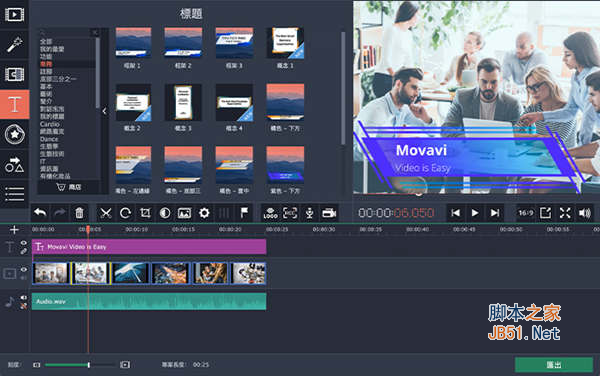Screen dimensions: 600x377
Task: Add a marker with the flag icon
Action: point(244,213)
